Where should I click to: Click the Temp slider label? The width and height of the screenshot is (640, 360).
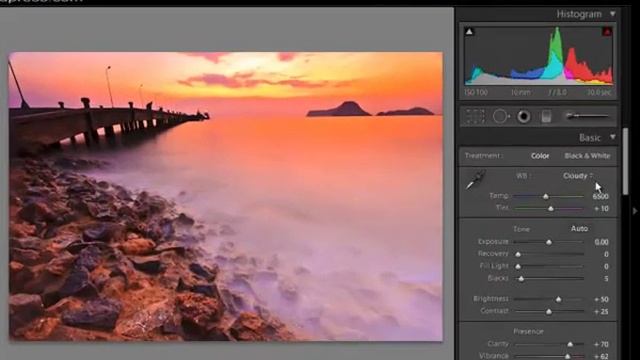coord(499,196)
